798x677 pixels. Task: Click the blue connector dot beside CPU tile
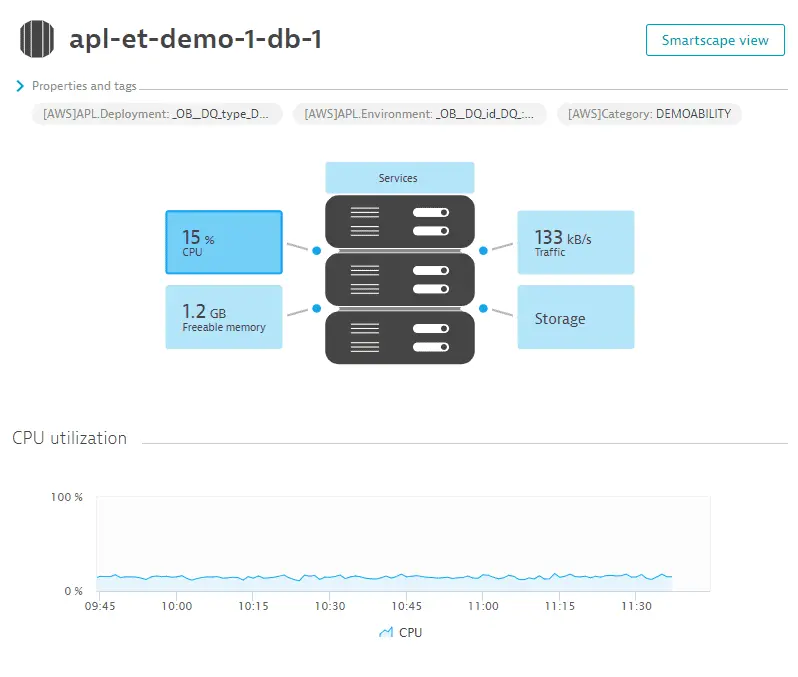coord(317,250)
